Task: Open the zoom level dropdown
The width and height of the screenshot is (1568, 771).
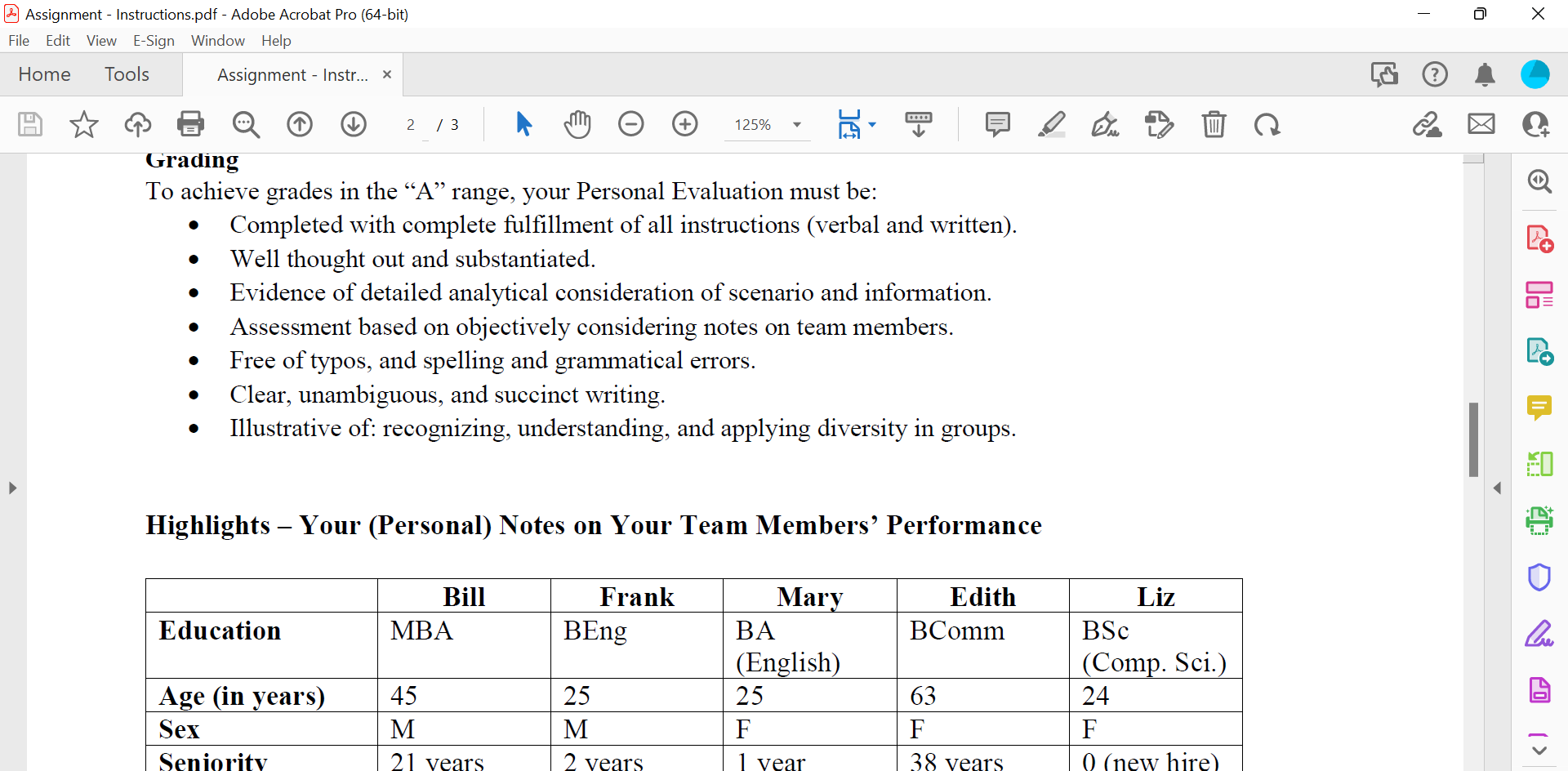Action: [796, 124]
